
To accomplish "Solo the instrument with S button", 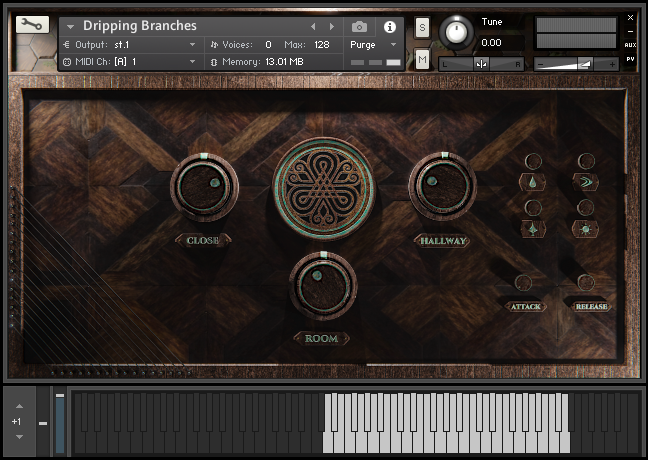I will click(x=422, y=28).
